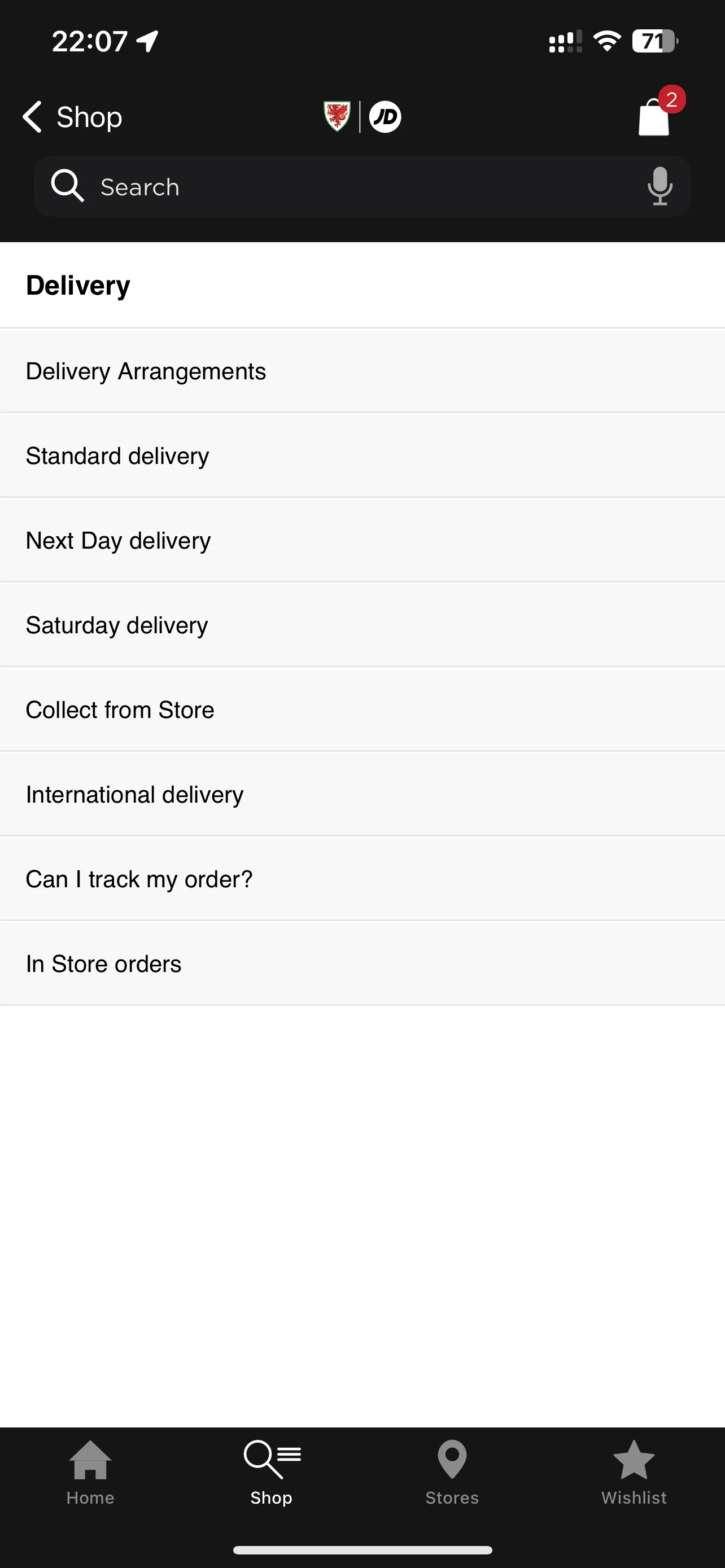Open Delivery Arrangements topic
The image size is (725, 1568).
tap(362, 371)
